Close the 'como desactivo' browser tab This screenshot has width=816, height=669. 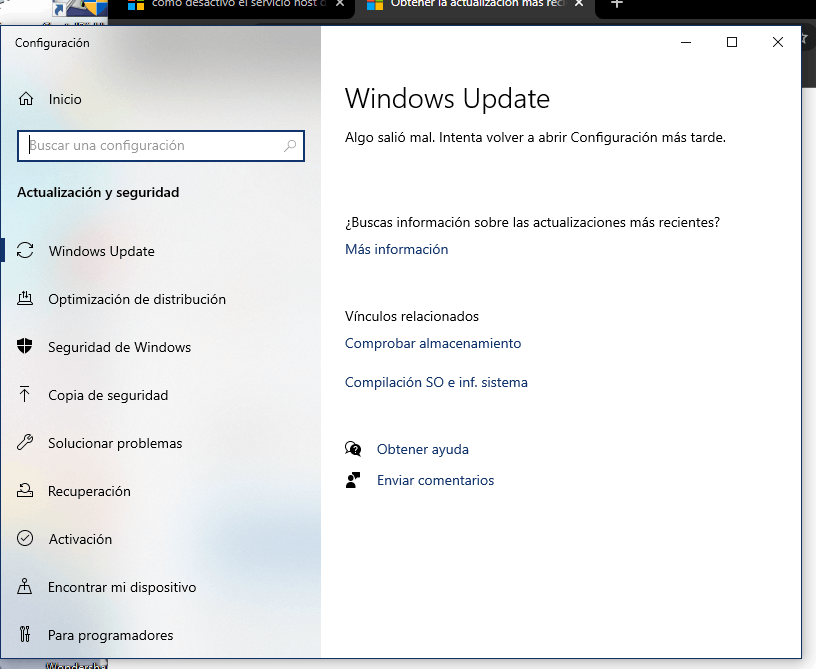click(x=340, y=4)
